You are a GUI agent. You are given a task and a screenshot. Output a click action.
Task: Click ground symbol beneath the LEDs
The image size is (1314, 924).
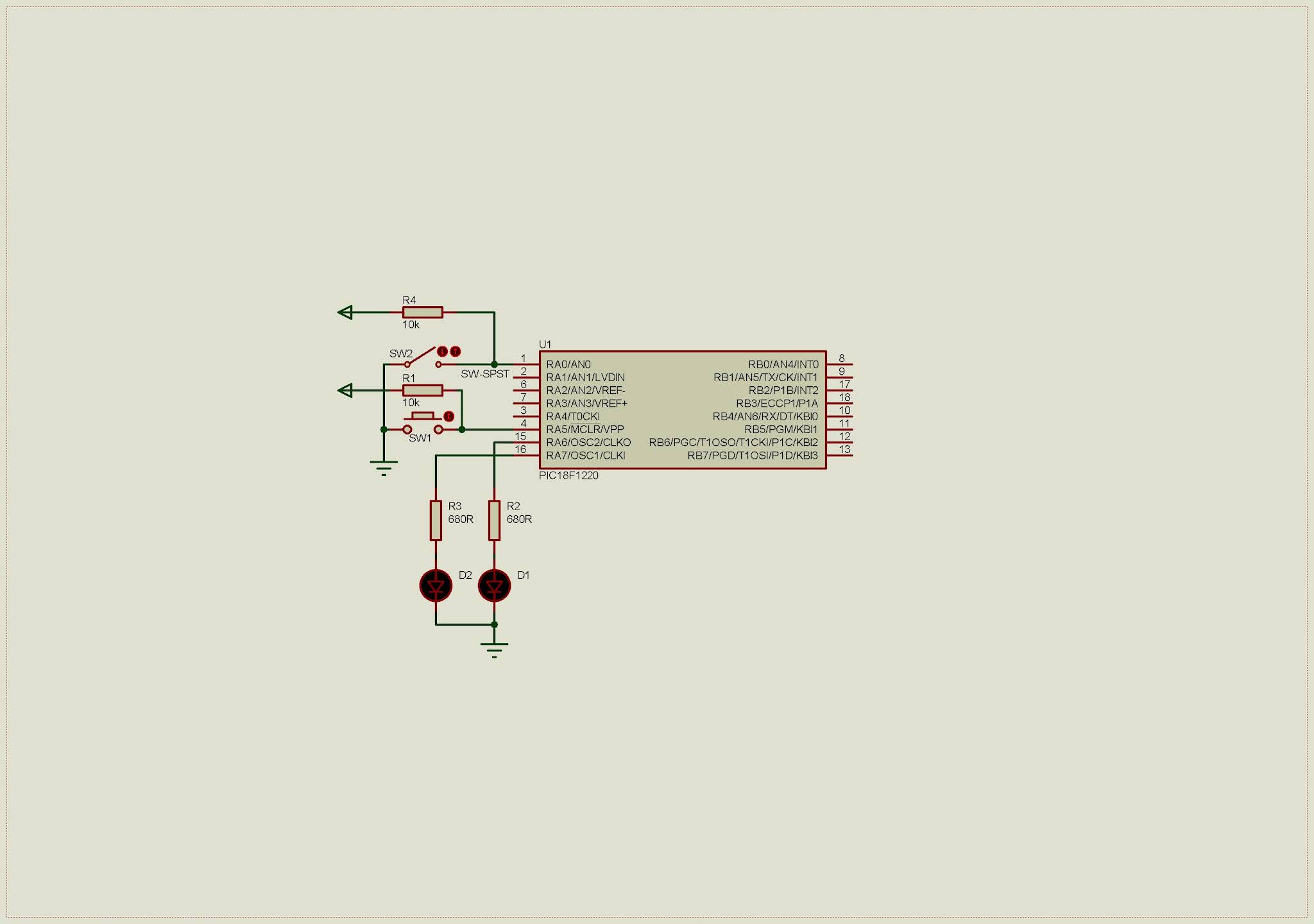[x=494, y=650]
